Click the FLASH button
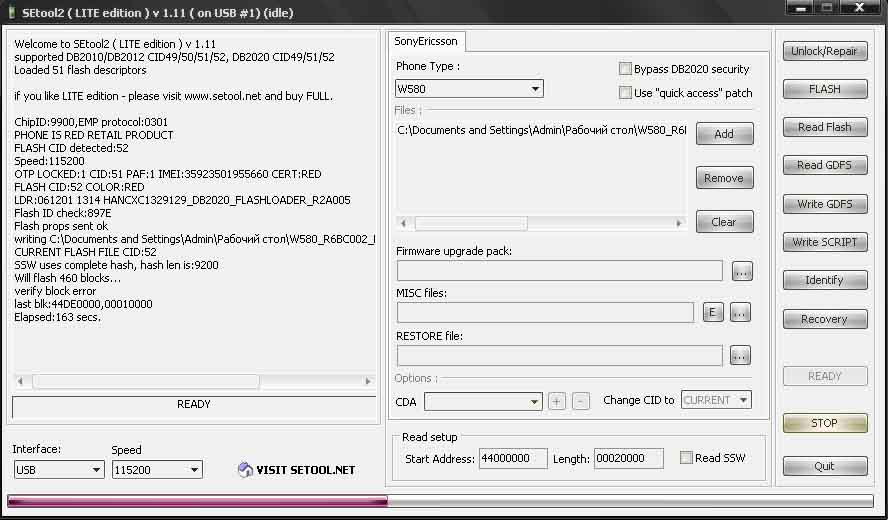The height and width of the screenshot is (520, 888). click(825, 89)
